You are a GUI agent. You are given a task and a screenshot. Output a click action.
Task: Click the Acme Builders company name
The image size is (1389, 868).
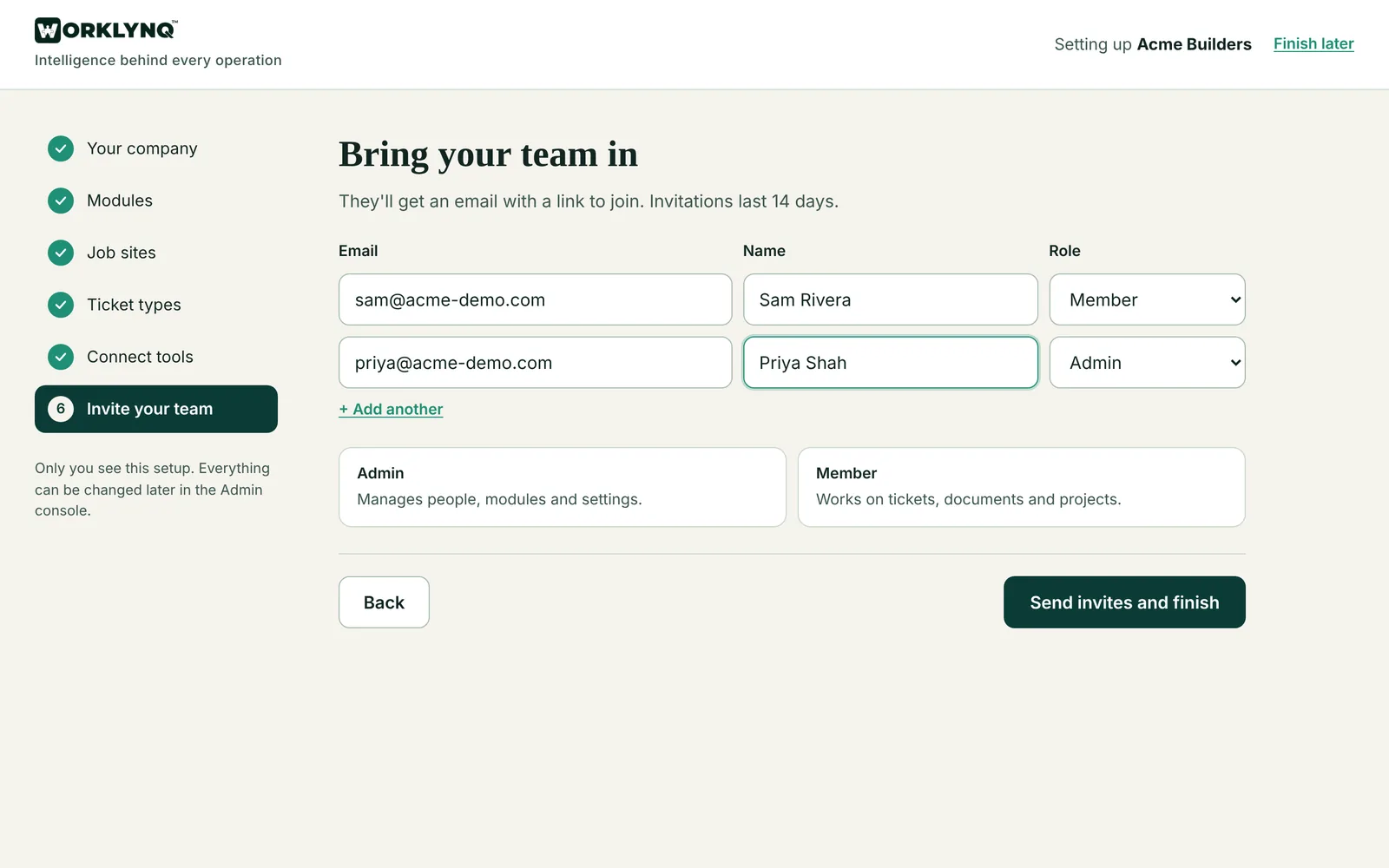pyautogui.click(x=1194, y=44)
